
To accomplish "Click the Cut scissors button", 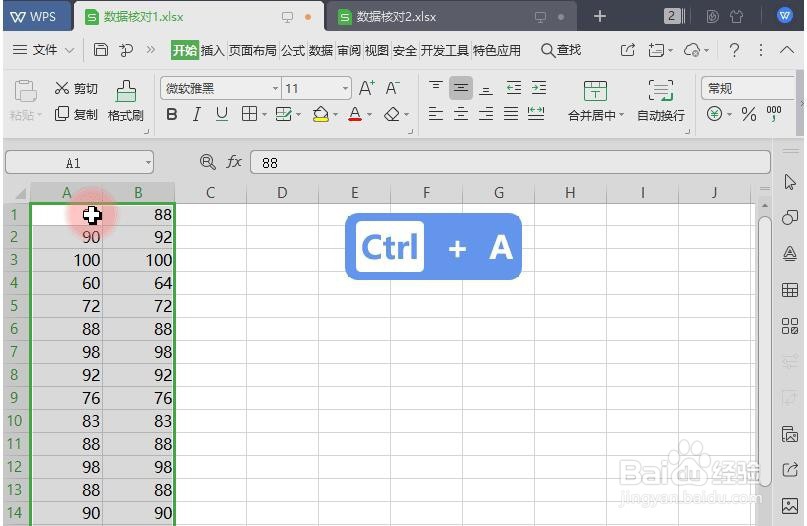I will click(76, 89).
